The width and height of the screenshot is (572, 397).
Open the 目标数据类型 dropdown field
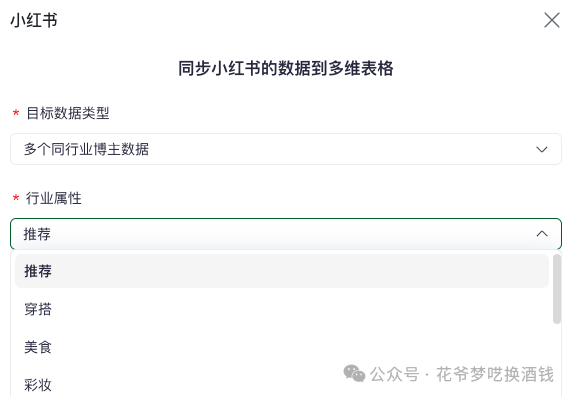(x=286, y=149)
